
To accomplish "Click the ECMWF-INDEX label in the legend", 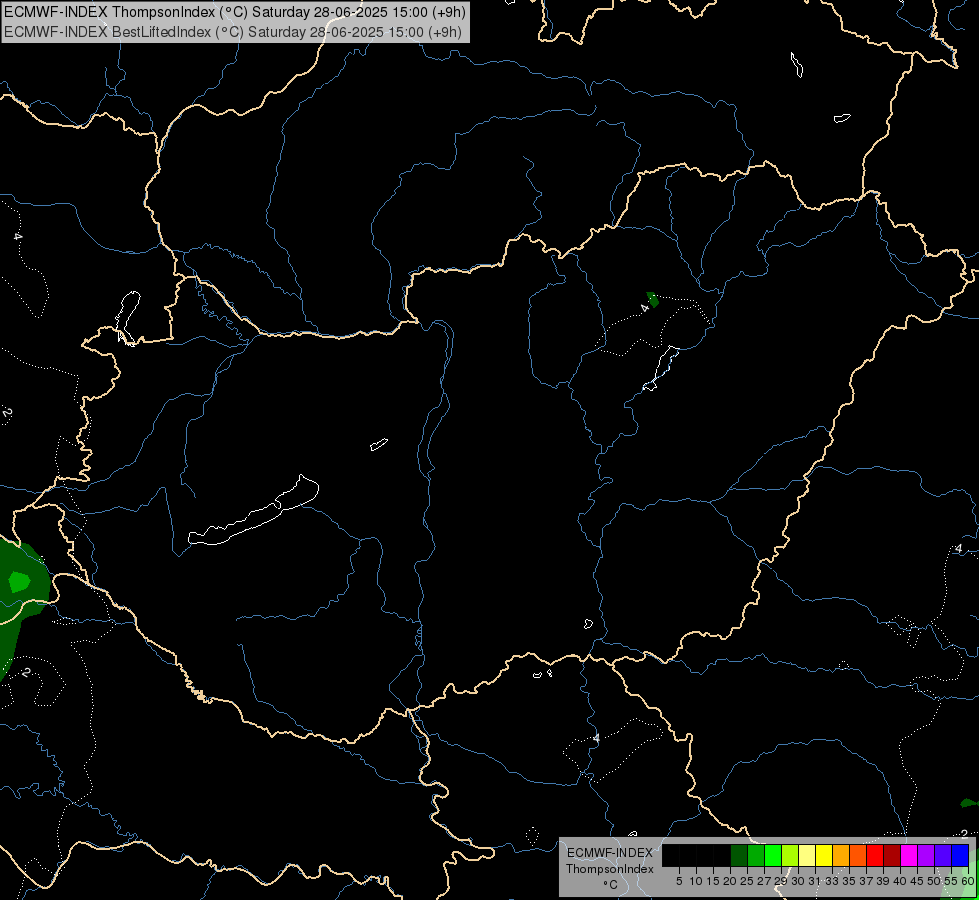I will point(610,853).
